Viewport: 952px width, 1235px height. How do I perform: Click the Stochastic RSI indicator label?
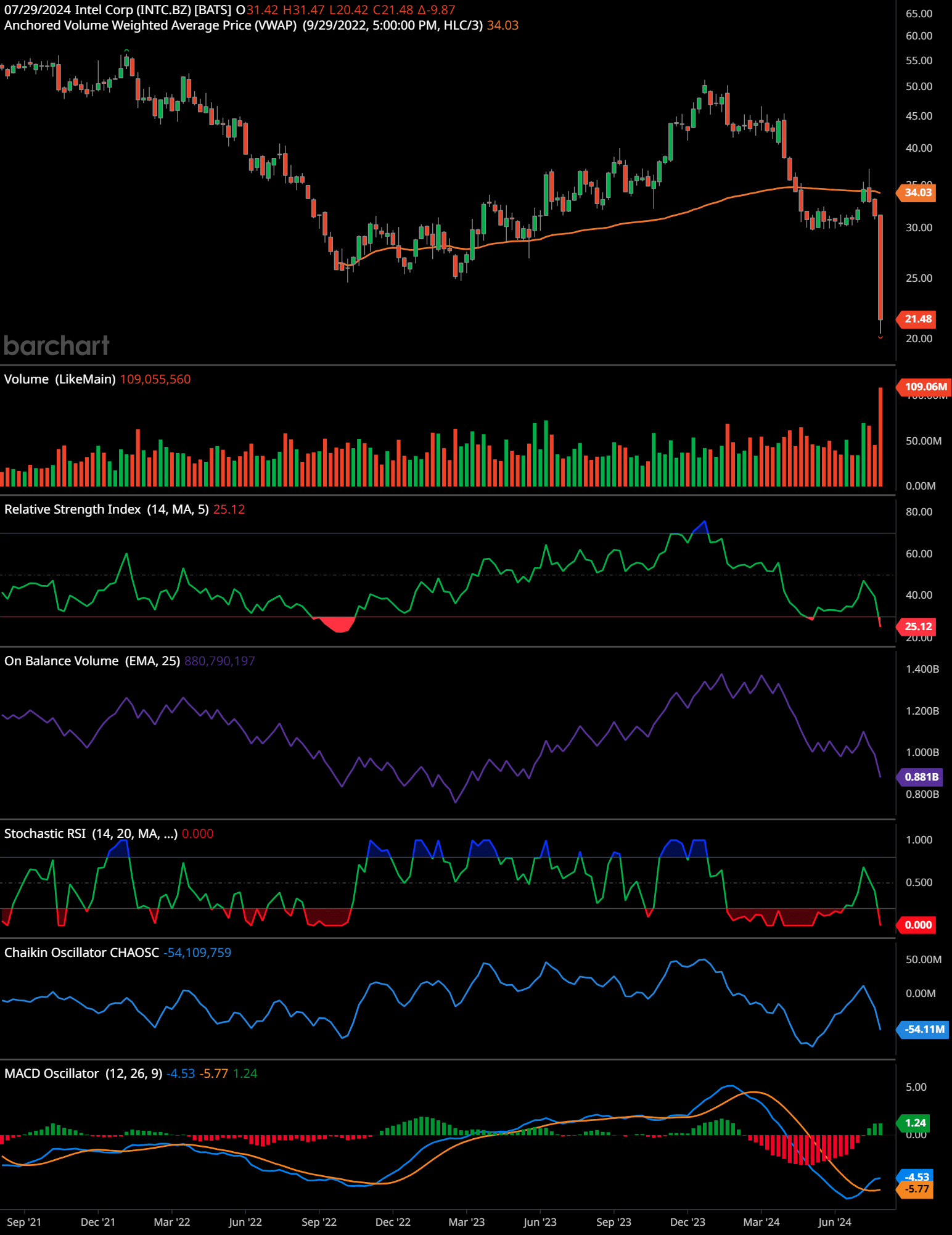(91, 834)
